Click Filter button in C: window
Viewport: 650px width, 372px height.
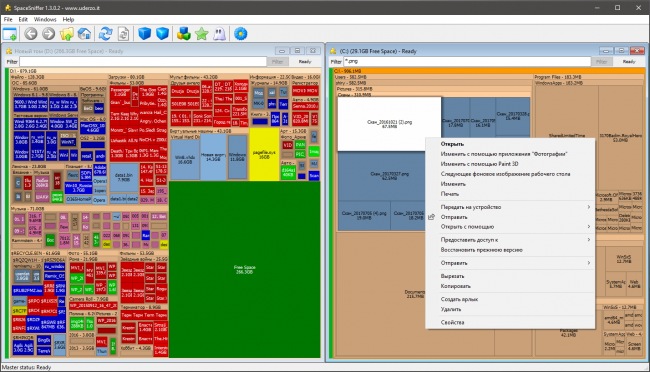point(601,62)
